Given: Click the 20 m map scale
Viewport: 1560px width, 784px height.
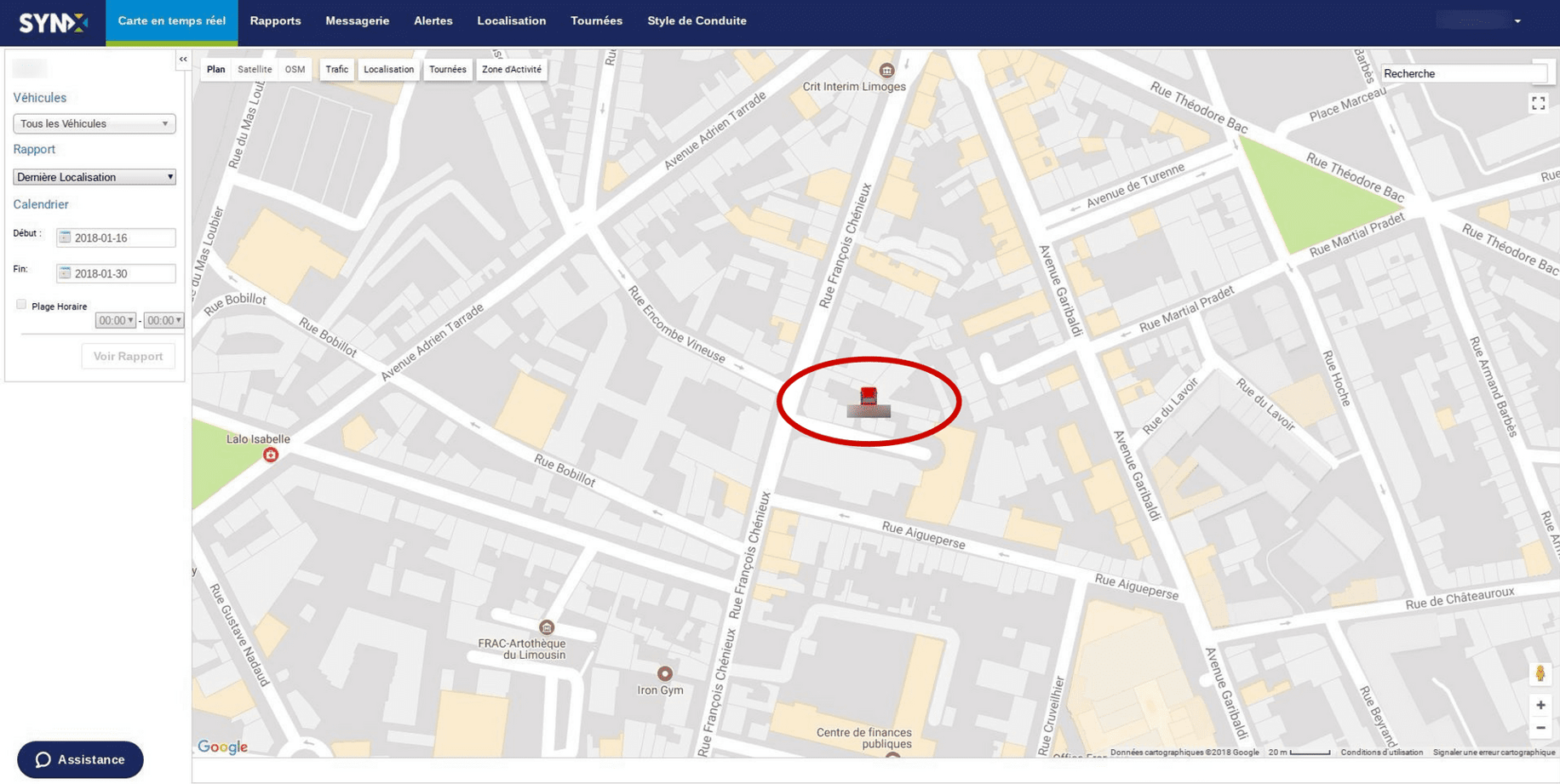Looking at the screenshot, I should tap(1299, 753).
